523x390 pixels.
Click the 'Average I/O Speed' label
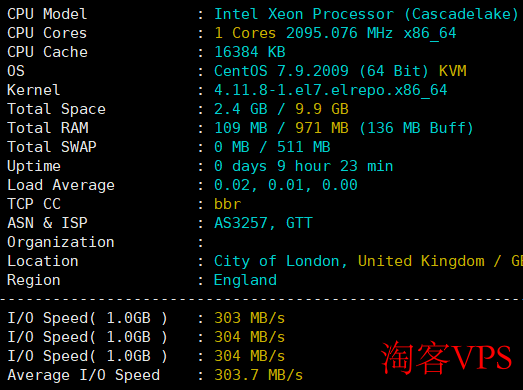point(84,375)
